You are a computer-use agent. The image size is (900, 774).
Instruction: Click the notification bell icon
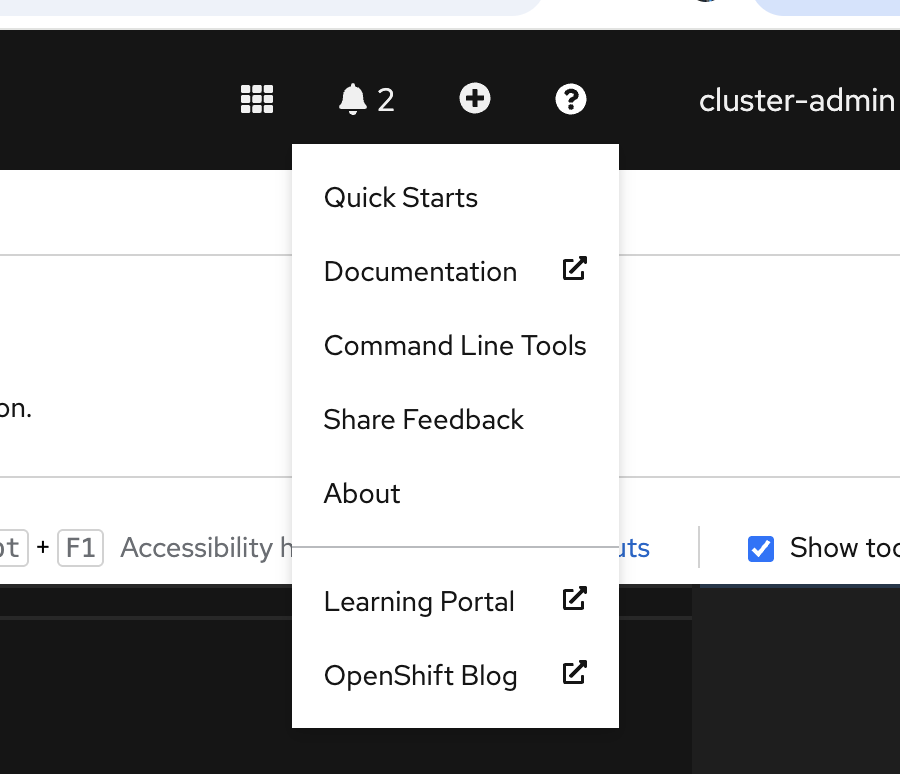[352, 99]
